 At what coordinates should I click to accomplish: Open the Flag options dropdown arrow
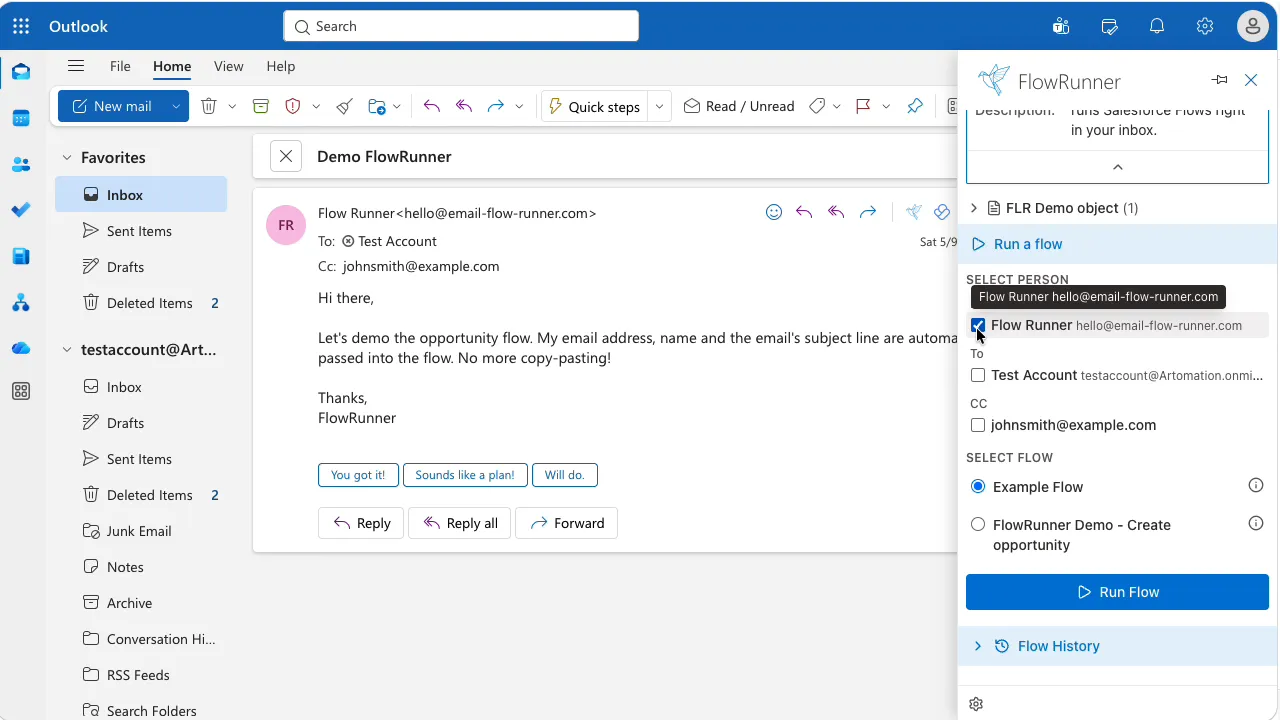click(x=885, y=106)
